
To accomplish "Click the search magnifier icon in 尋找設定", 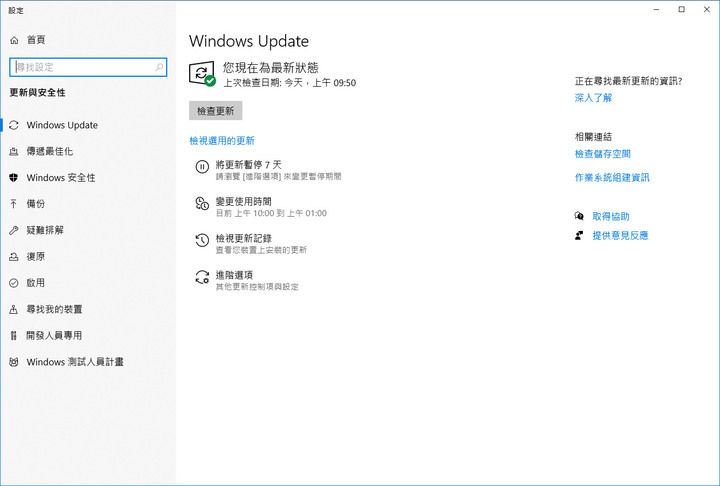I will tap(159, 67).
